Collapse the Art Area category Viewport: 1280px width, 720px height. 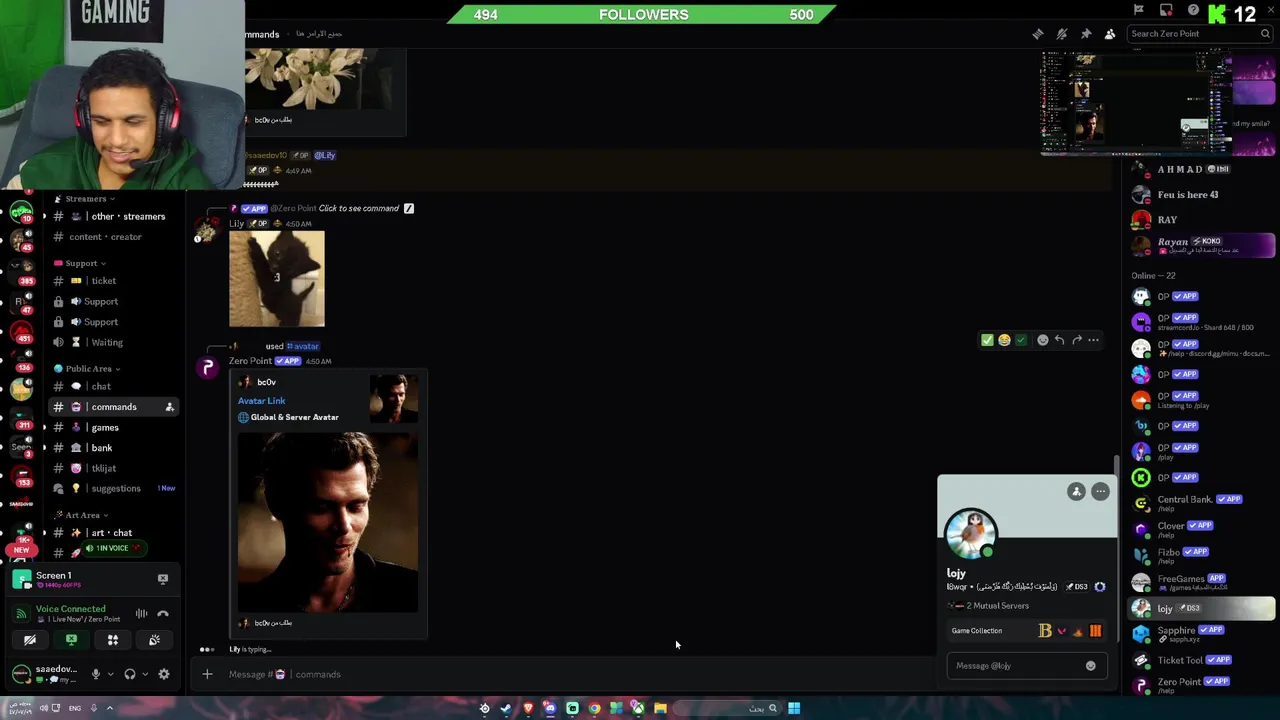tap(82, 515)
